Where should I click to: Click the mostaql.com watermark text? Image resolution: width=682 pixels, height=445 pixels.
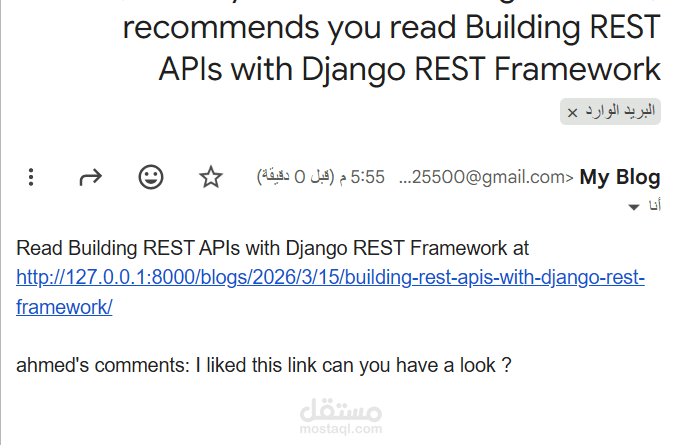click(x=341, y=429)
